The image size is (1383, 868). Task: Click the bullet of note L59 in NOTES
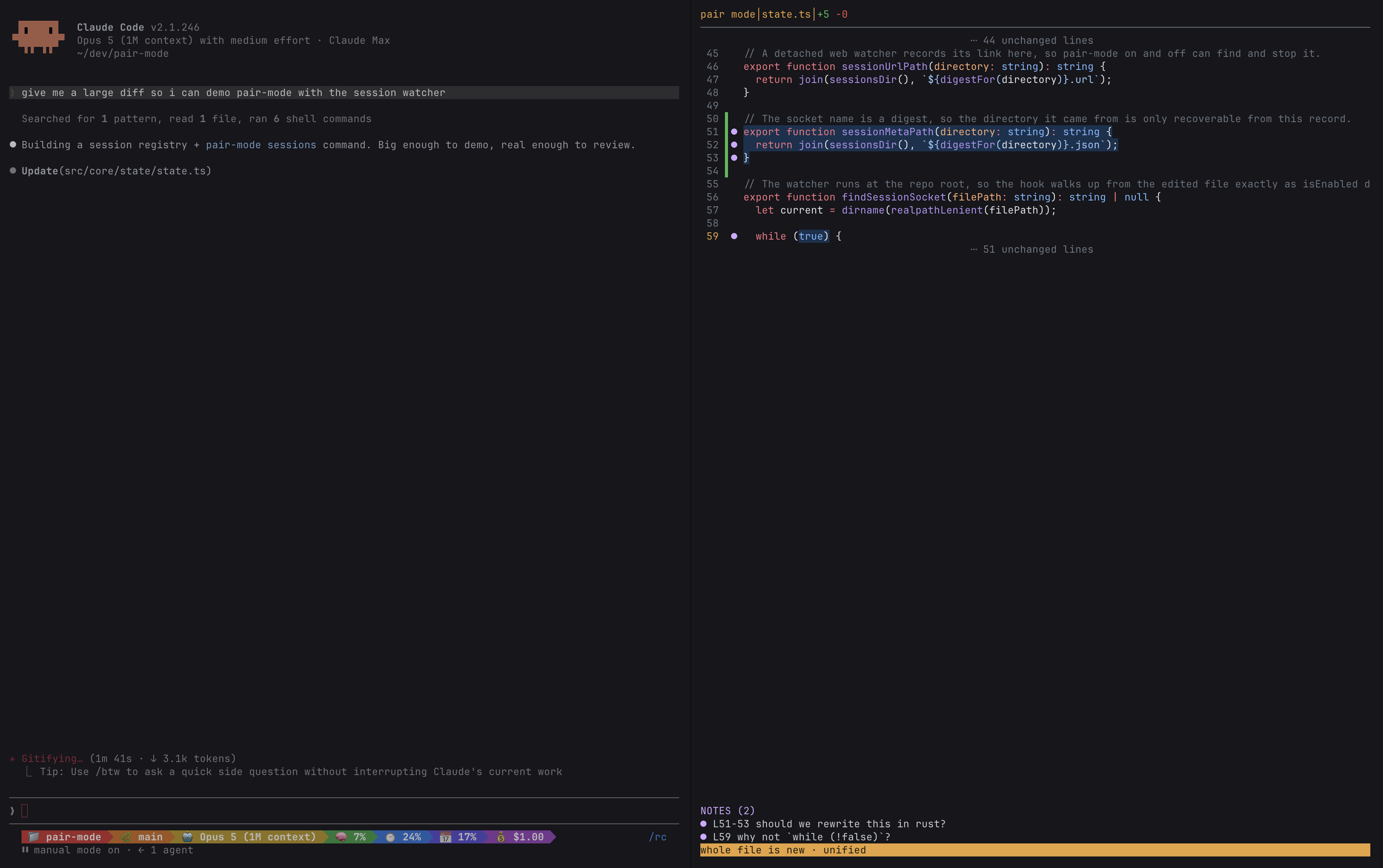click(x=703, y=837)
